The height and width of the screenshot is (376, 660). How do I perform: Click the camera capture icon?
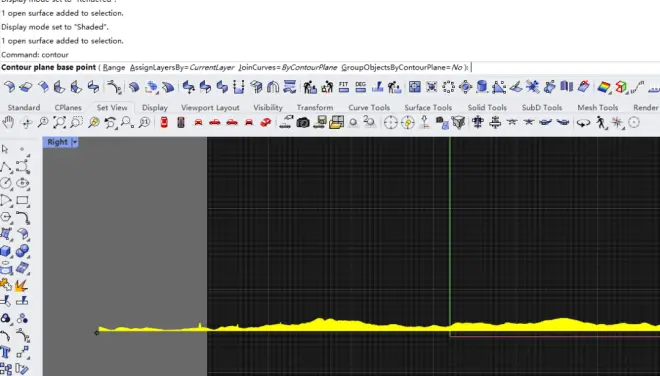point(303,123)
